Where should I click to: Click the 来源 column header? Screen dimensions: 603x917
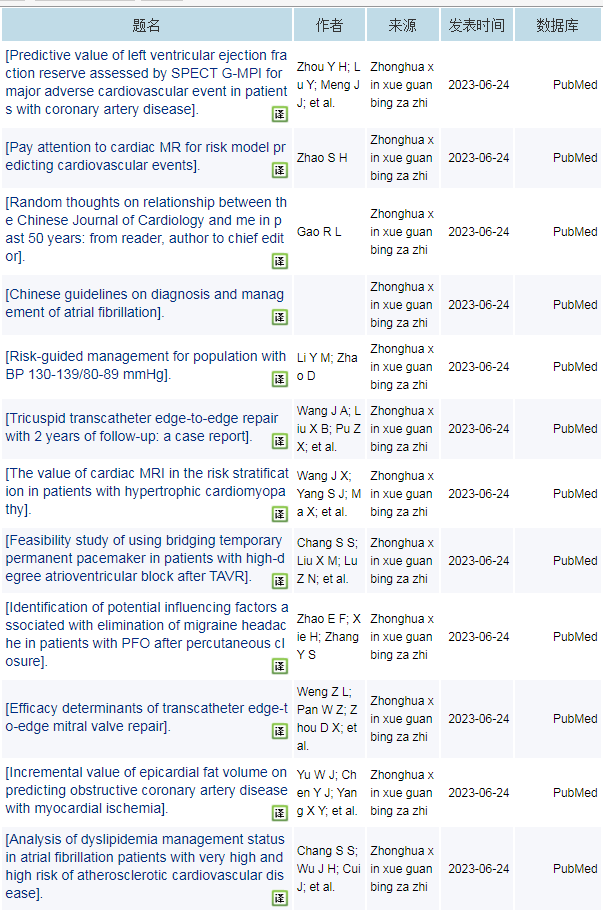click(402, 25)
